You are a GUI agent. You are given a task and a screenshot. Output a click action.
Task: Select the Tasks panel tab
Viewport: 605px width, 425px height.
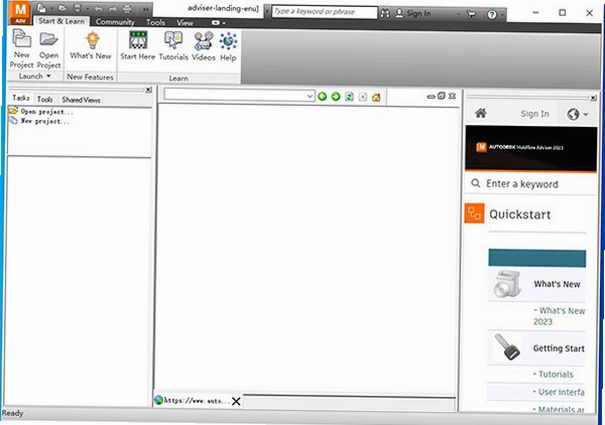pos(21,98)
